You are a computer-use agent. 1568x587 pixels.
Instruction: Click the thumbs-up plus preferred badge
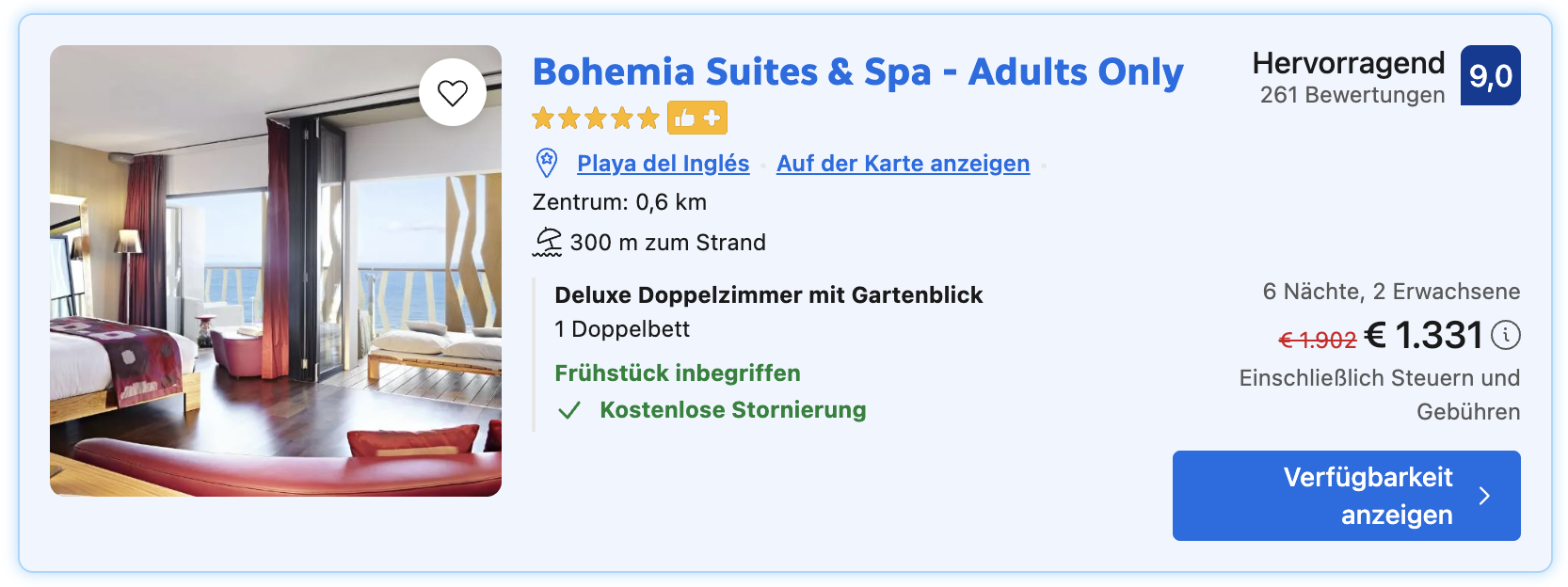pos(697,119)
